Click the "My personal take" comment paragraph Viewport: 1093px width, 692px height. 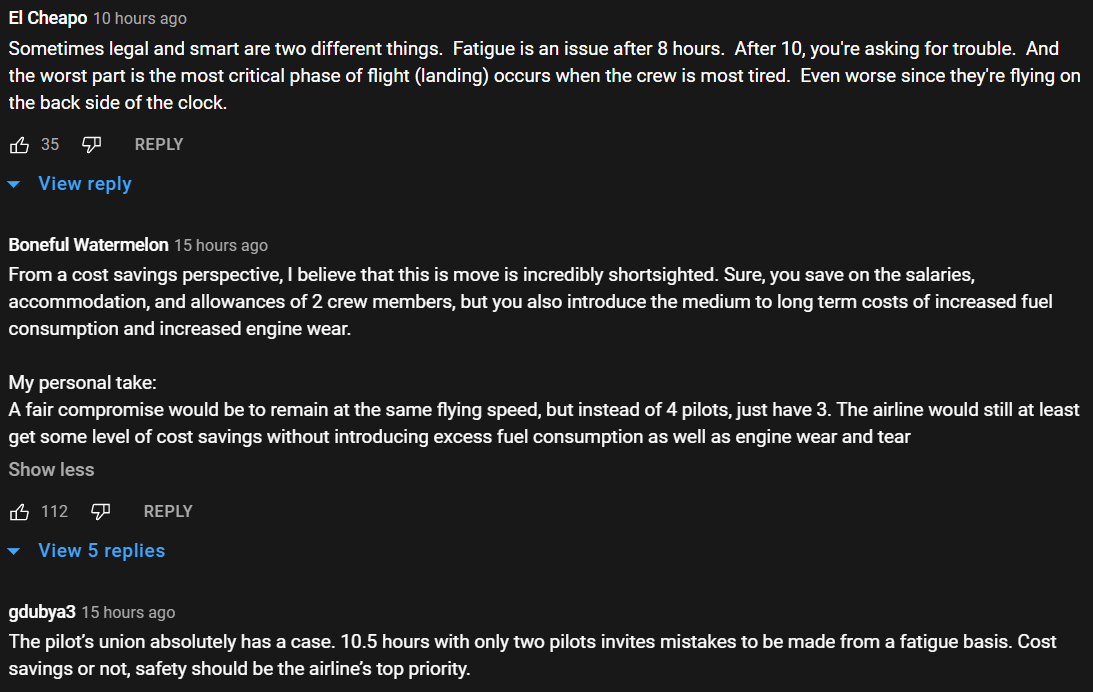click(540, 424)
